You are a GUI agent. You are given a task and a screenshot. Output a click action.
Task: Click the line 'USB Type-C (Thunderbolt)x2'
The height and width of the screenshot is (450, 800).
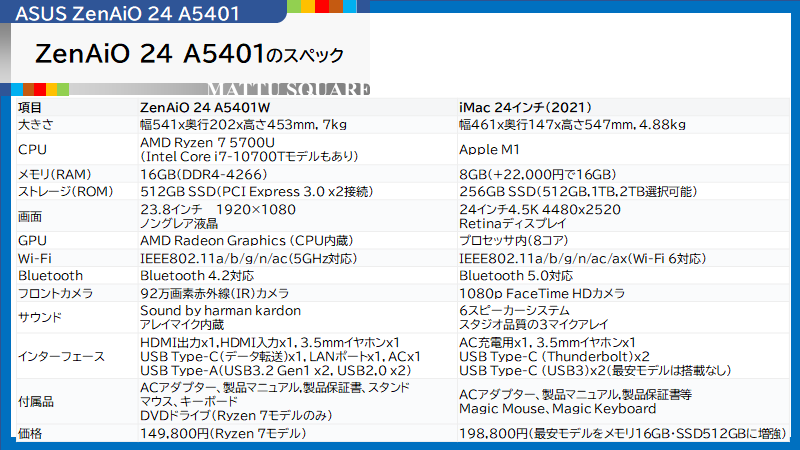click(x=555, y=357)
